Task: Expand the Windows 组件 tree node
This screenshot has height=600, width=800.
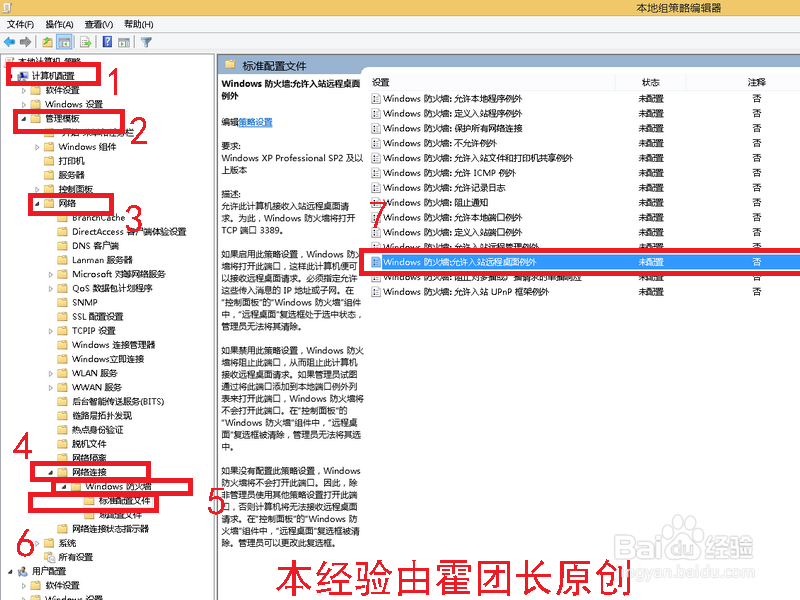Action: coord(37,147)
